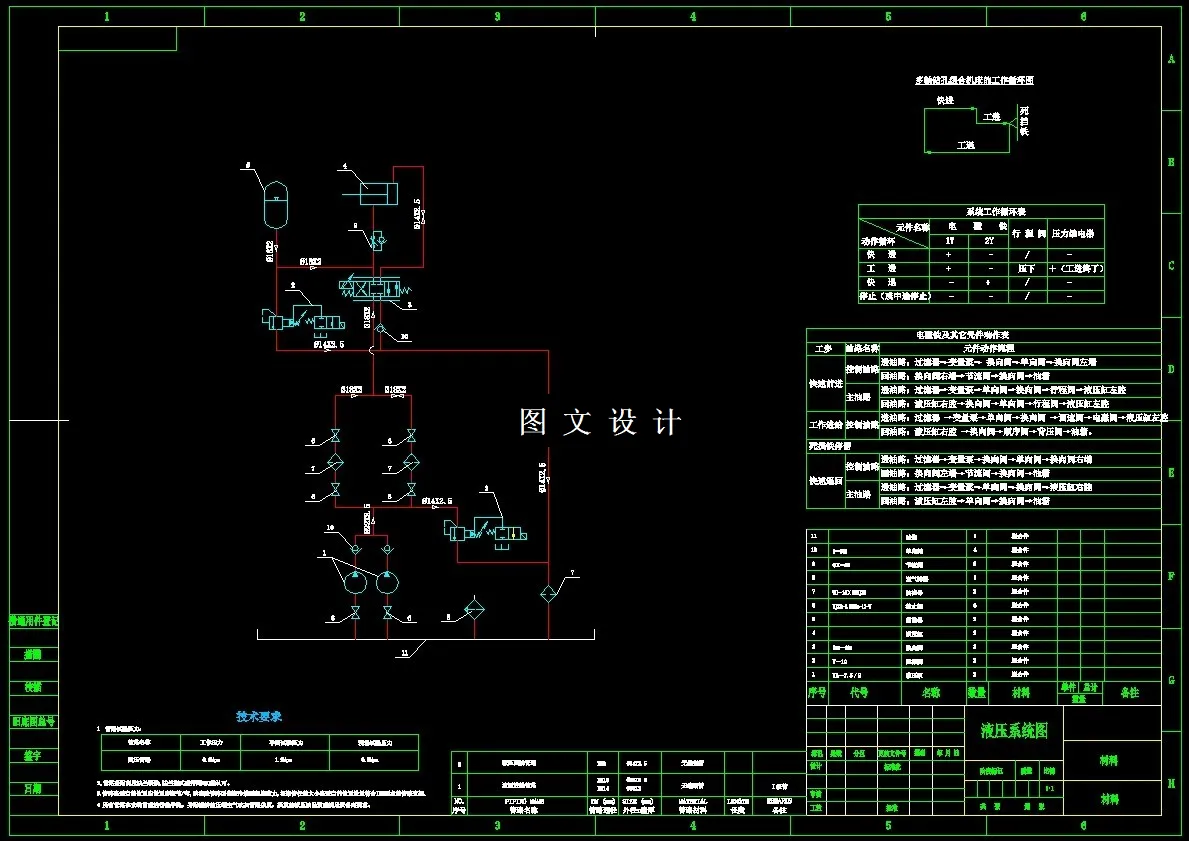
Task: Select the 电磁铁及其它元件动作表 table title
Action: coord(962,335)
